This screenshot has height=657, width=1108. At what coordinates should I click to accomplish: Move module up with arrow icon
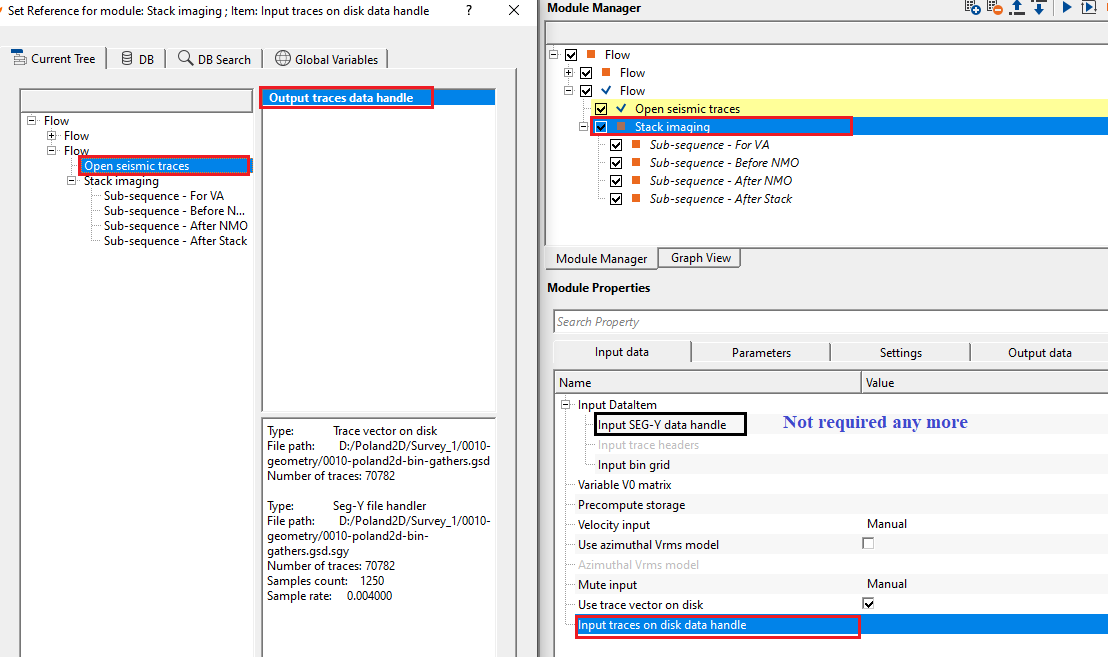(x=1016, y=8)
